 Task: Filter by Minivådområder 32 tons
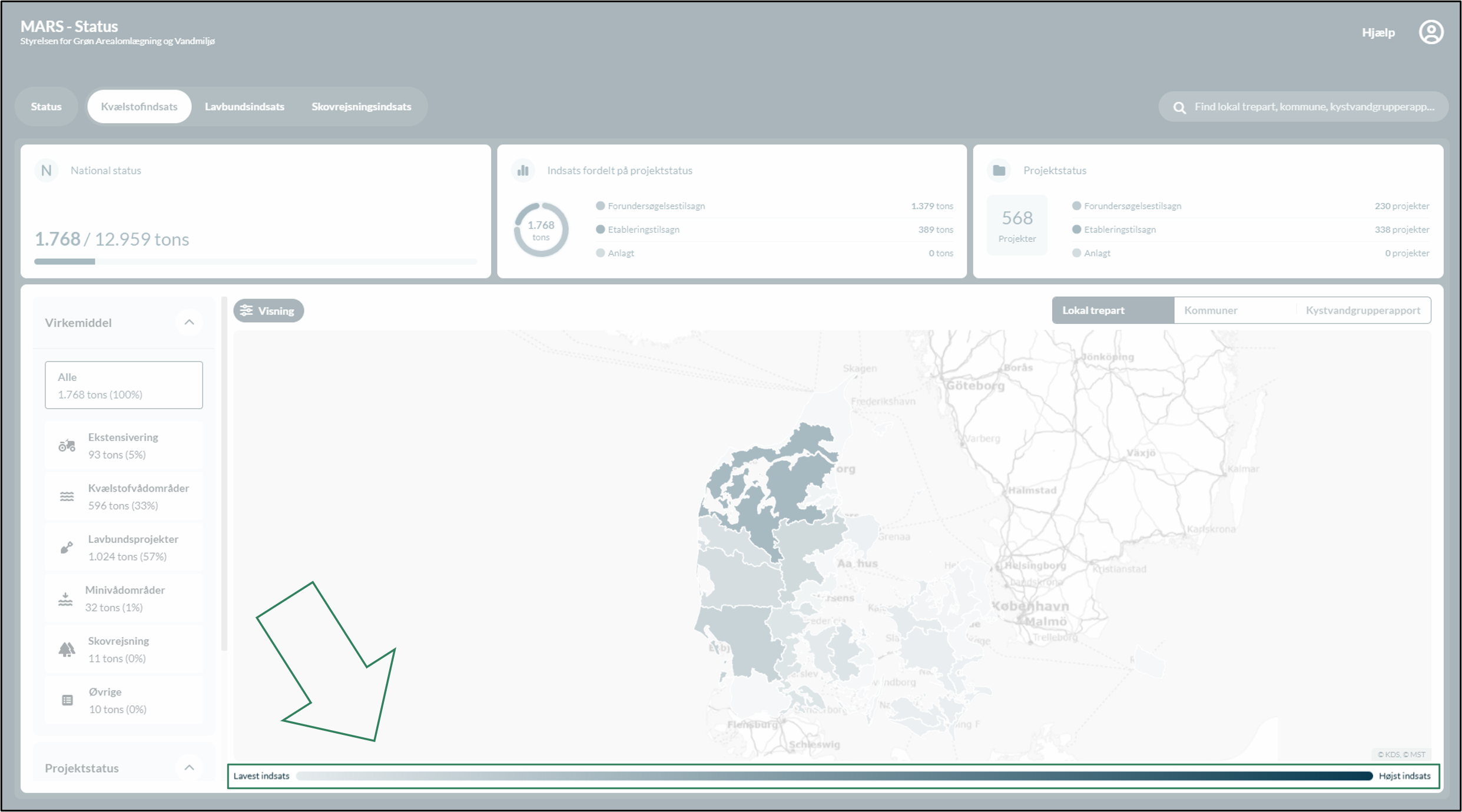coord(124,598)
